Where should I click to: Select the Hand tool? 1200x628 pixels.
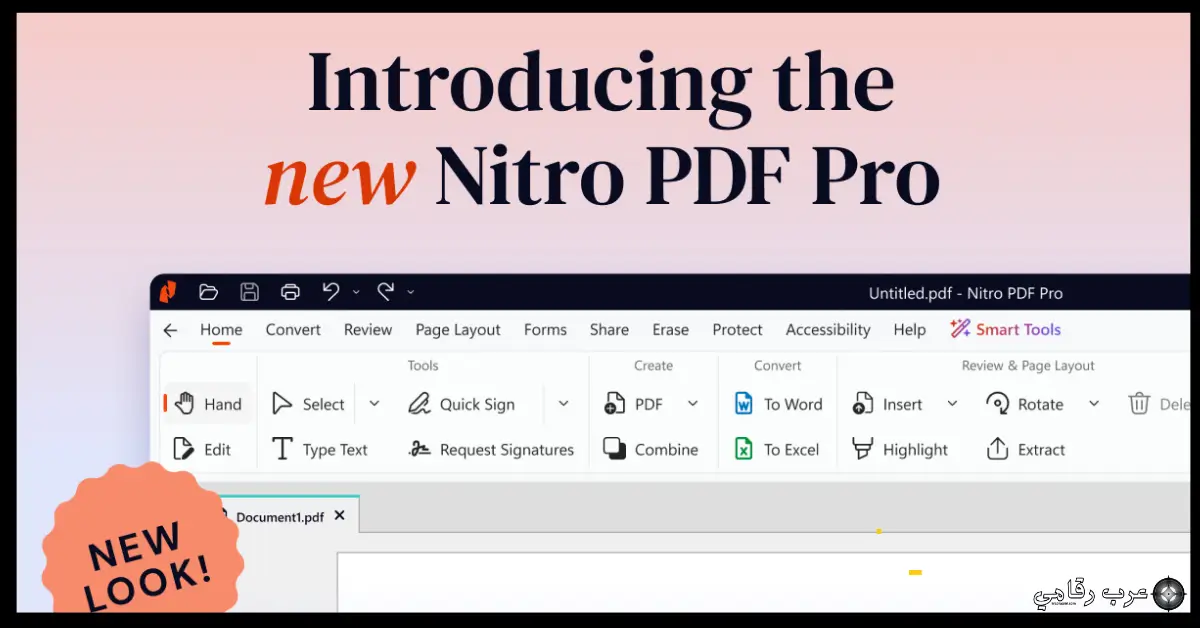[206, 404]
